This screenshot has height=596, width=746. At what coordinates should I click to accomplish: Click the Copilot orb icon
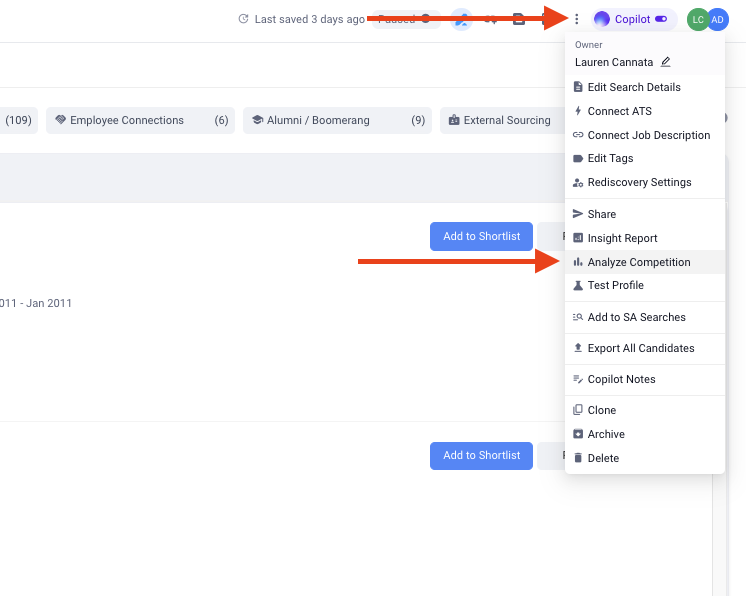[602, 19]
